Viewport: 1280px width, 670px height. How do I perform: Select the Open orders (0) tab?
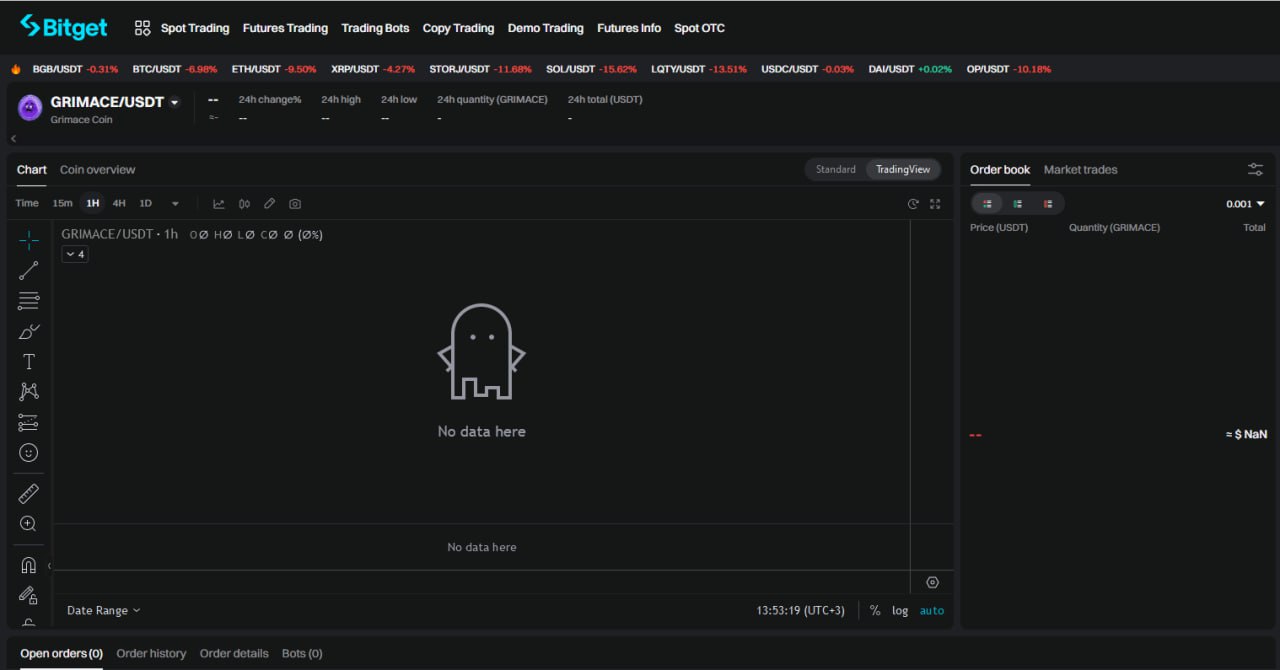coord(61,653)
